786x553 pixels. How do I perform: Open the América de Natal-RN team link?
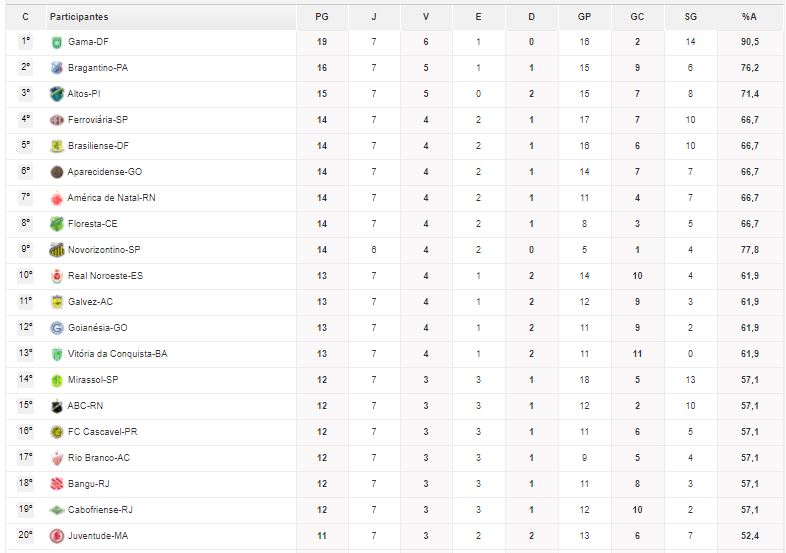pos(112,198)
